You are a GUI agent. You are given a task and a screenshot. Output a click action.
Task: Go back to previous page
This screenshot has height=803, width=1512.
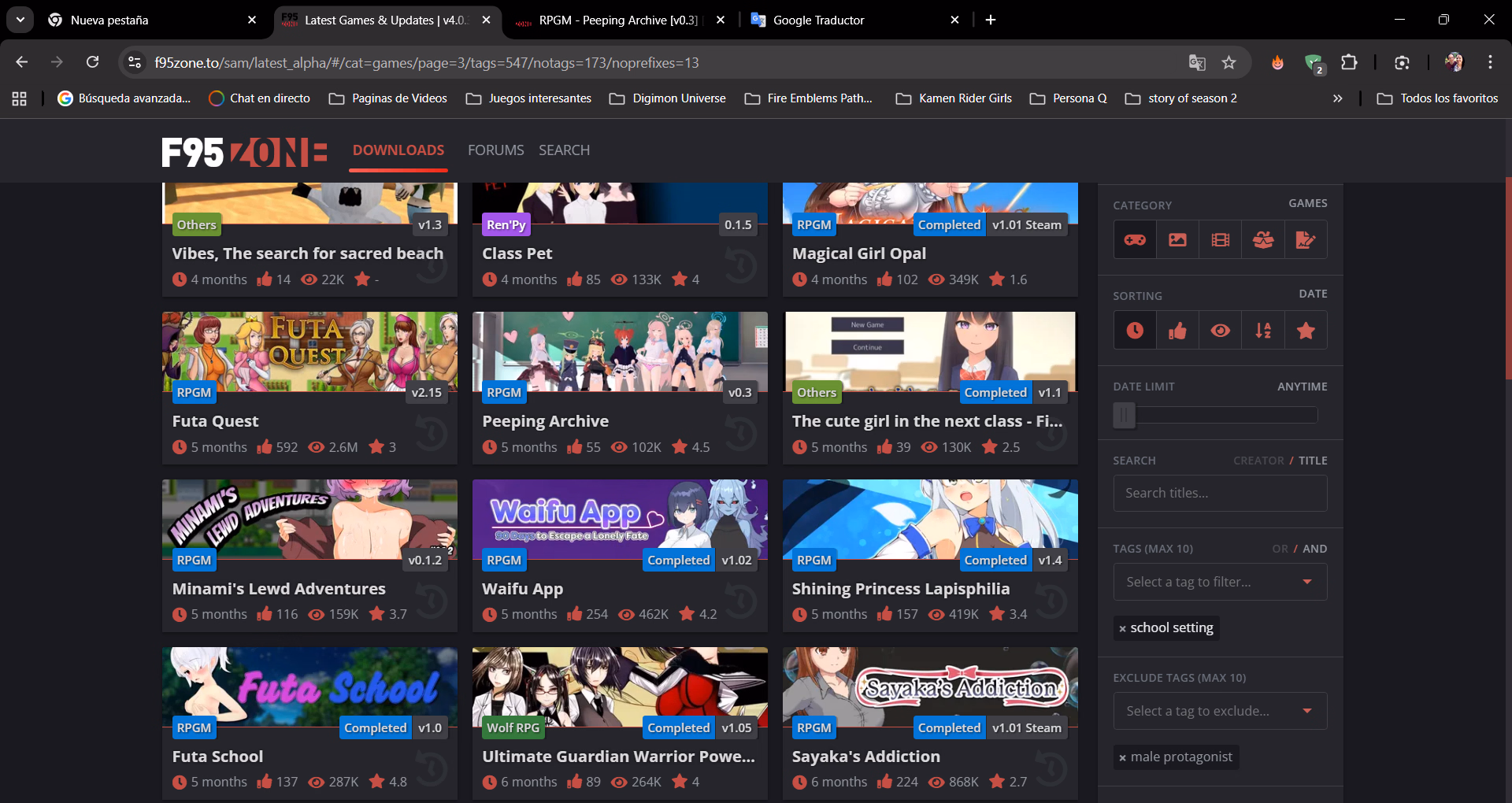click(x=22, y=62)
